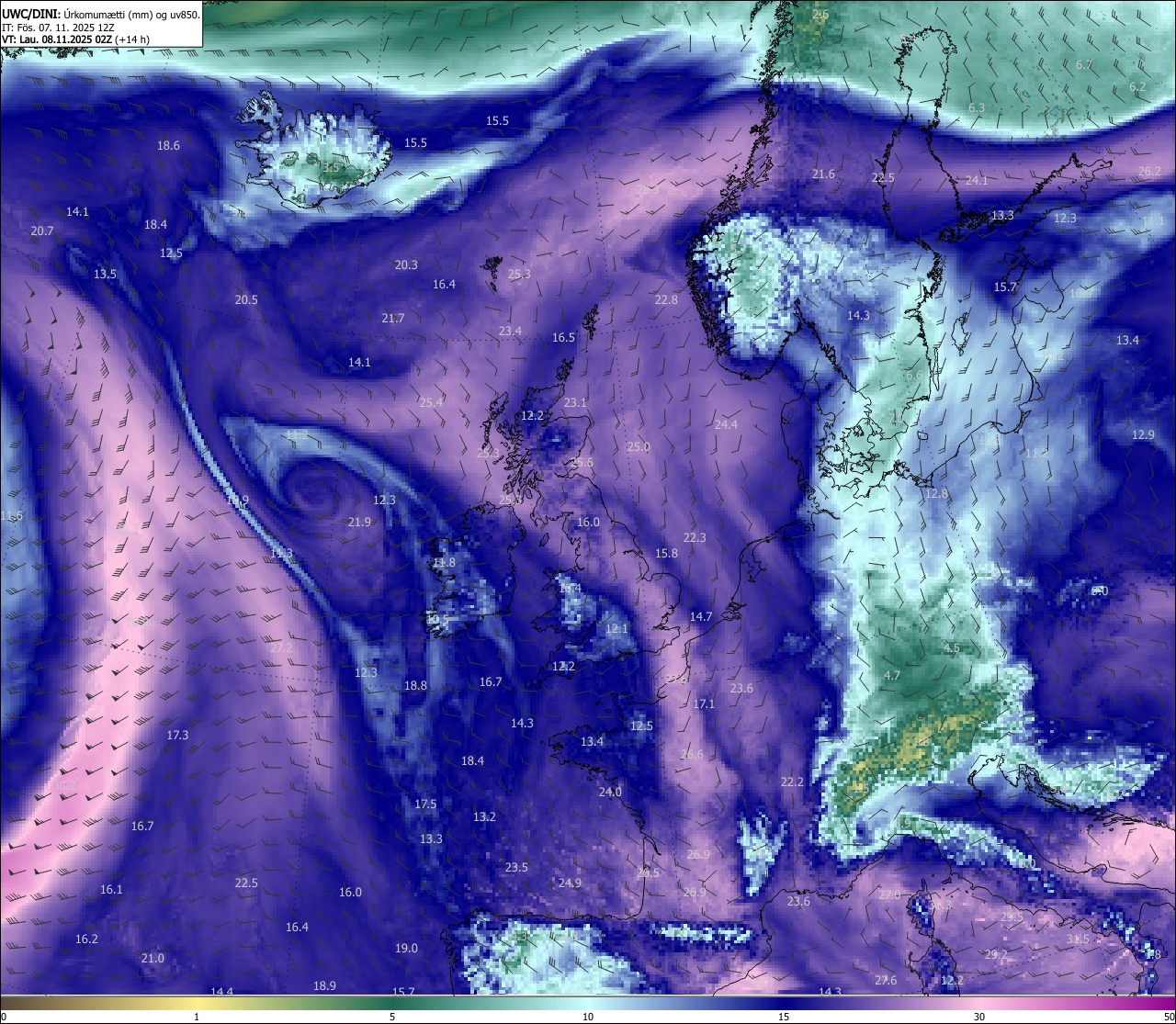Click the 21.7 value on the map
The width and height of the screenshot is (1176, 1024).
click(392, 318)
